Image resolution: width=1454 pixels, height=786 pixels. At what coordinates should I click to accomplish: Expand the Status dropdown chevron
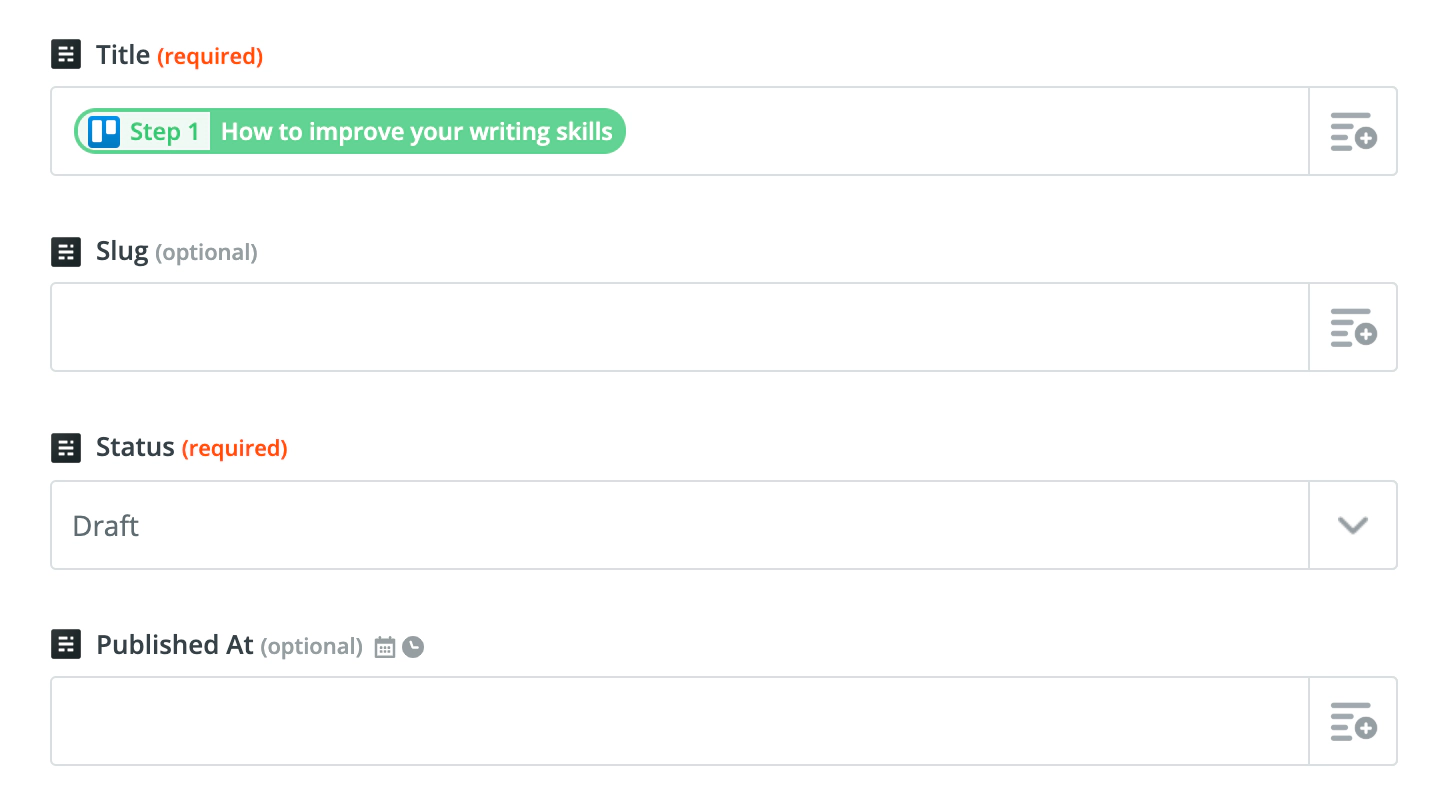pos(1352,526)
